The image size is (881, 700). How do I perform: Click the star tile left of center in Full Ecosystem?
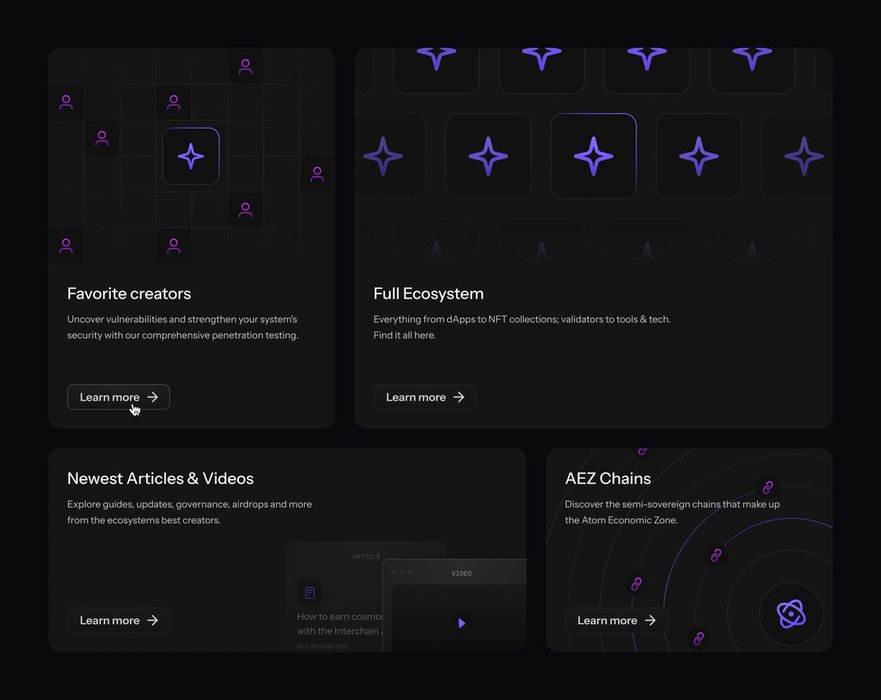pos(488,156)
